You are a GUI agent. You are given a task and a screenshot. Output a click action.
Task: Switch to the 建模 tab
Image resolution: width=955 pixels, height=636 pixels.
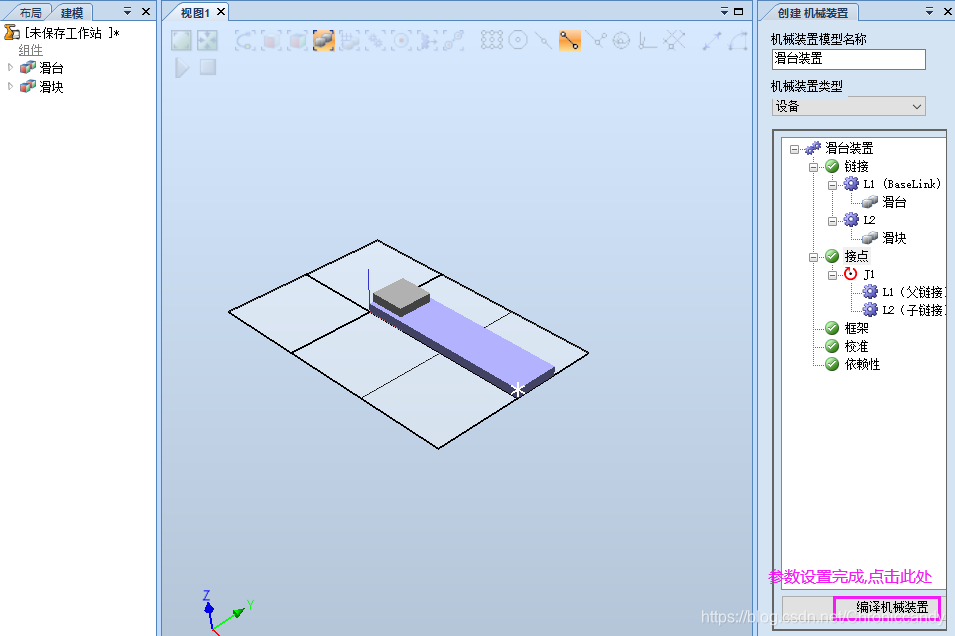click(x=72, y=12)
